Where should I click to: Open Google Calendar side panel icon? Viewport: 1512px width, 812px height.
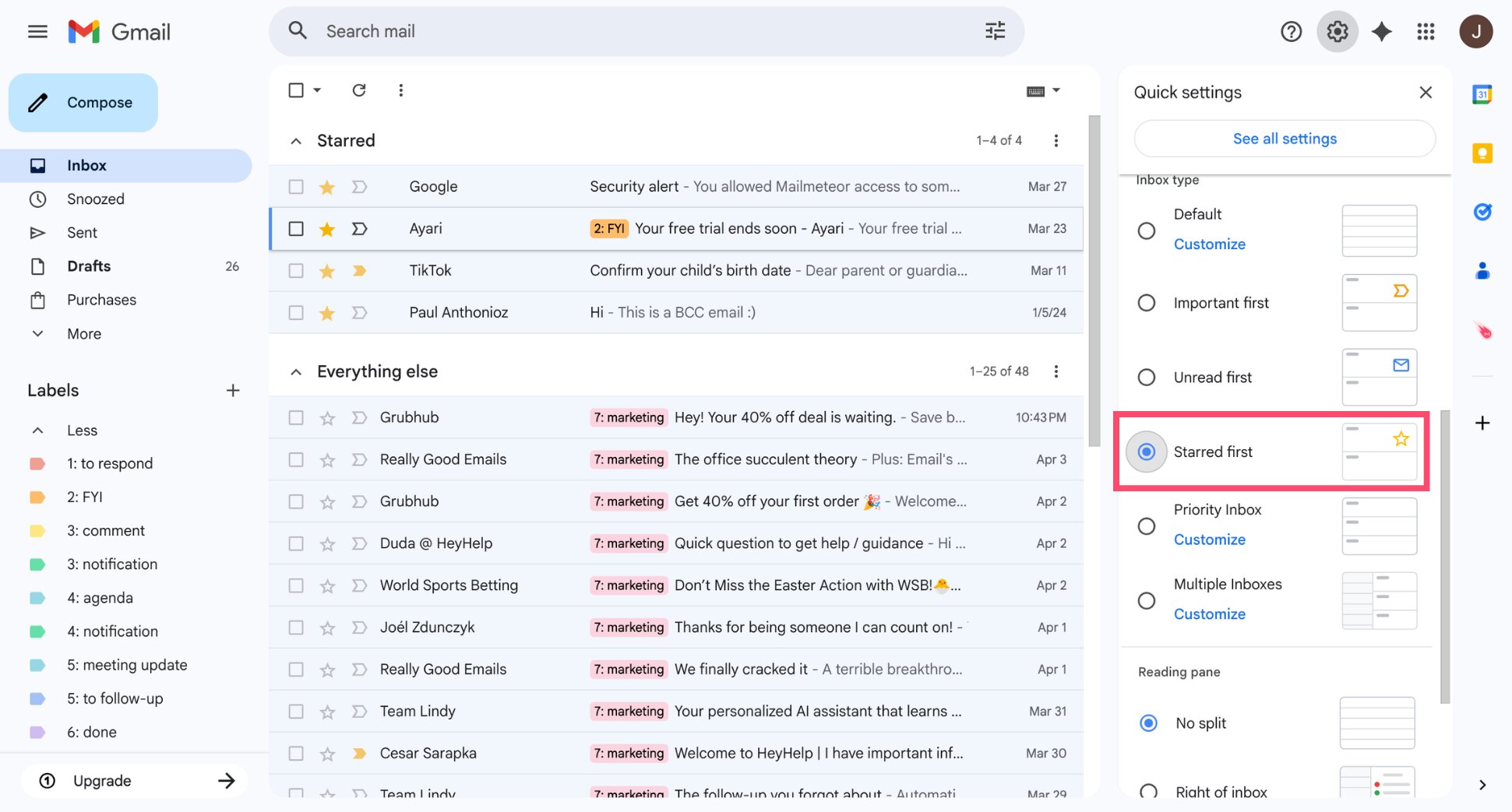click(x=1482, y=95)
